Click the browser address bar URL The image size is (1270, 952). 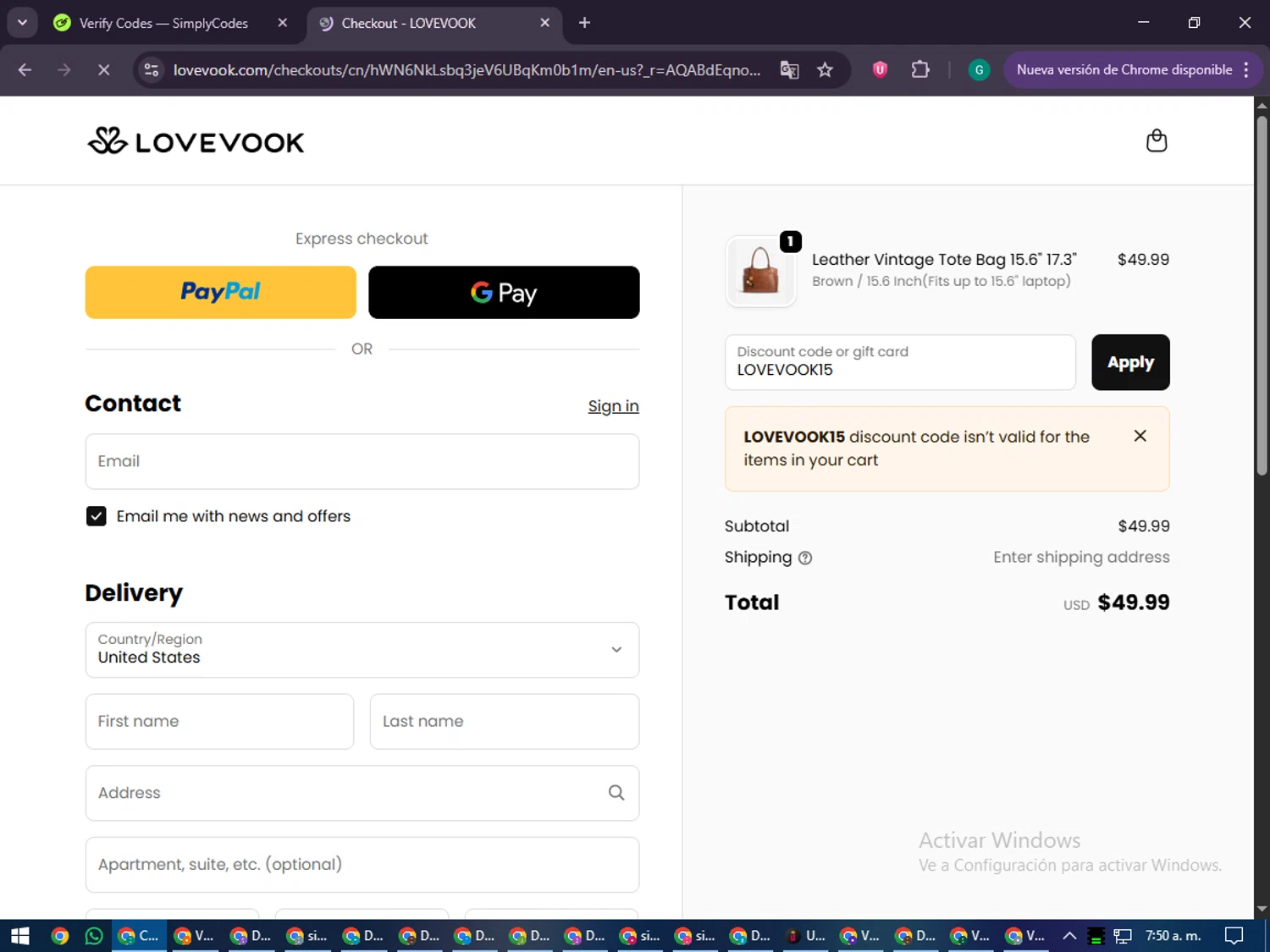[467, 70]
